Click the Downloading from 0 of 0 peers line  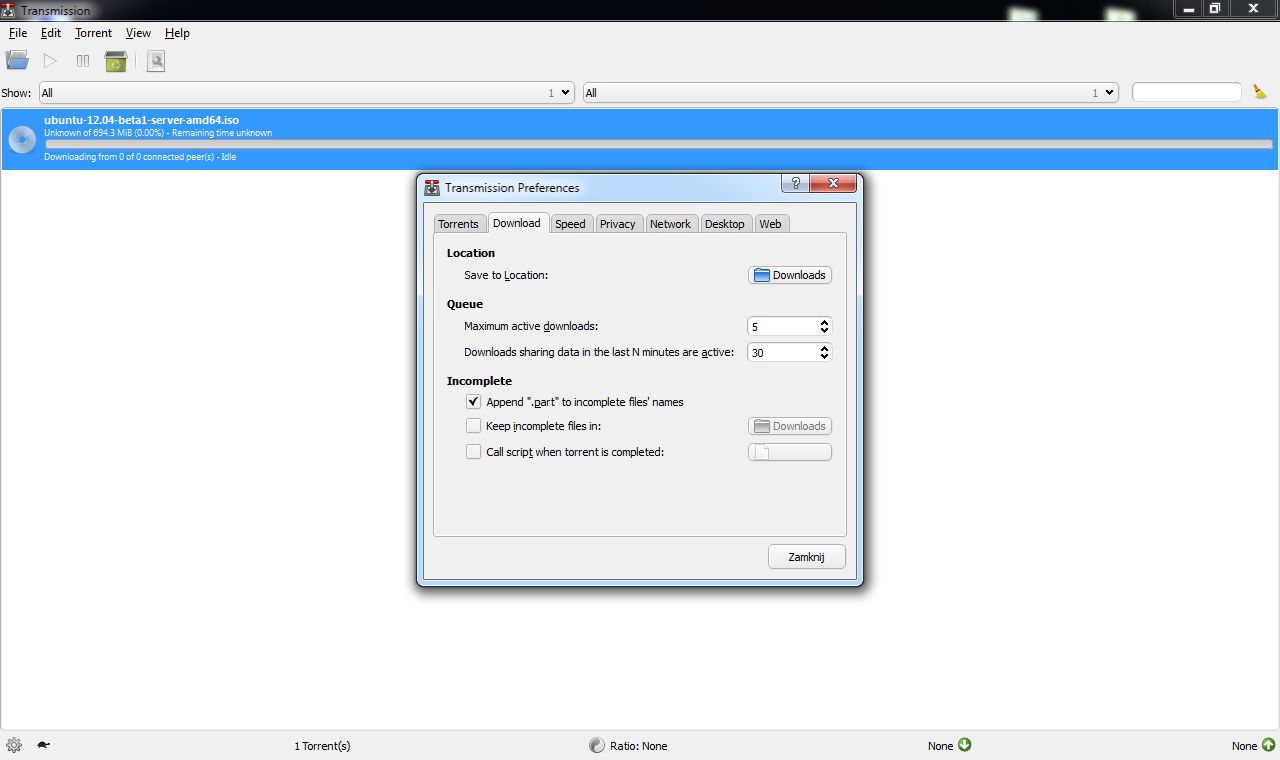pos(140,157)
